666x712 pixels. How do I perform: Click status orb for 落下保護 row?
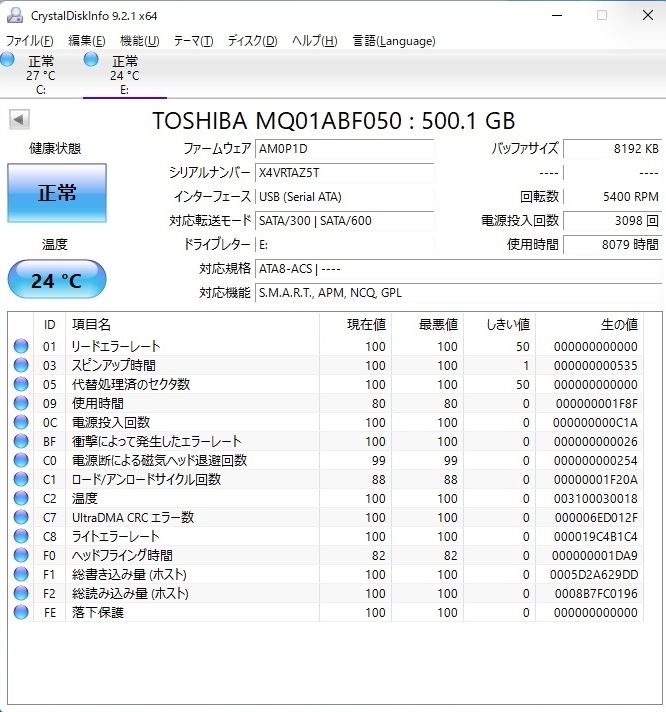pos(21,613)
